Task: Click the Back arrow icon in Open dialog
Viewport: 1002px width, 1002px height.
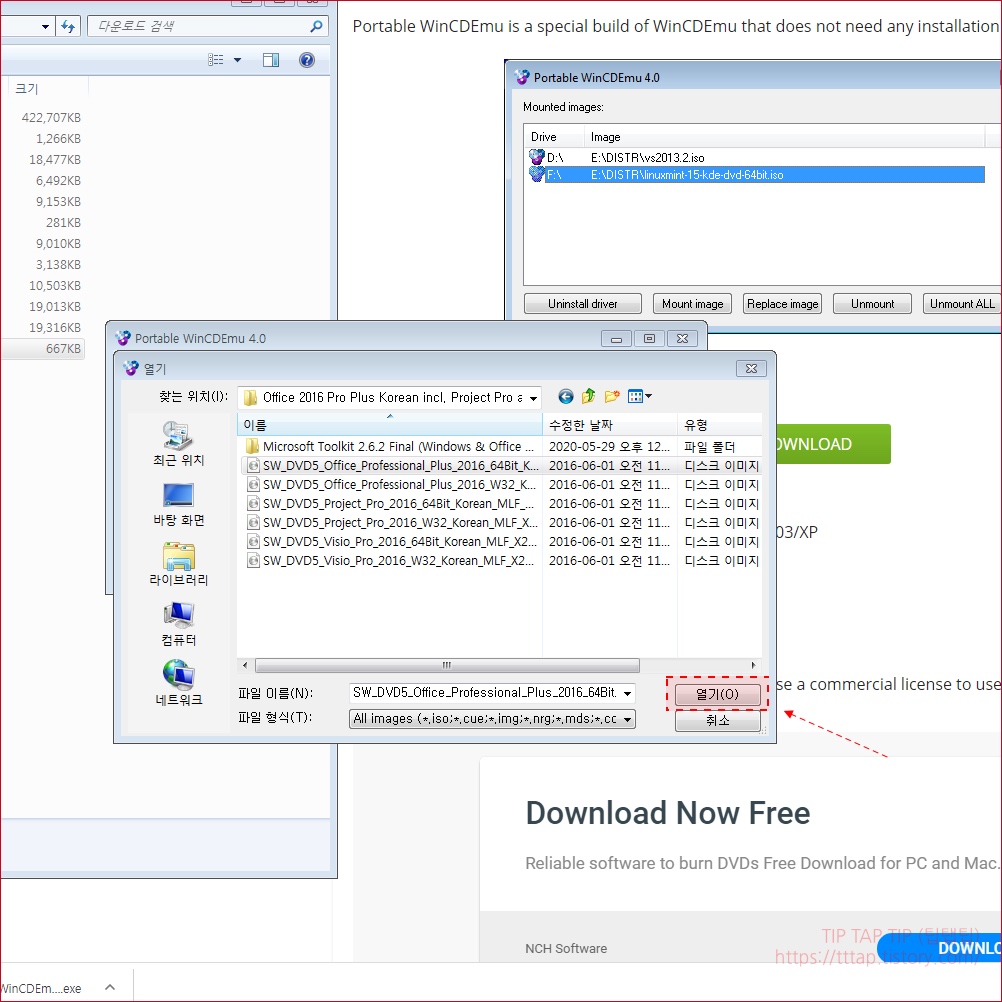Action: click(x=566, y=397)
